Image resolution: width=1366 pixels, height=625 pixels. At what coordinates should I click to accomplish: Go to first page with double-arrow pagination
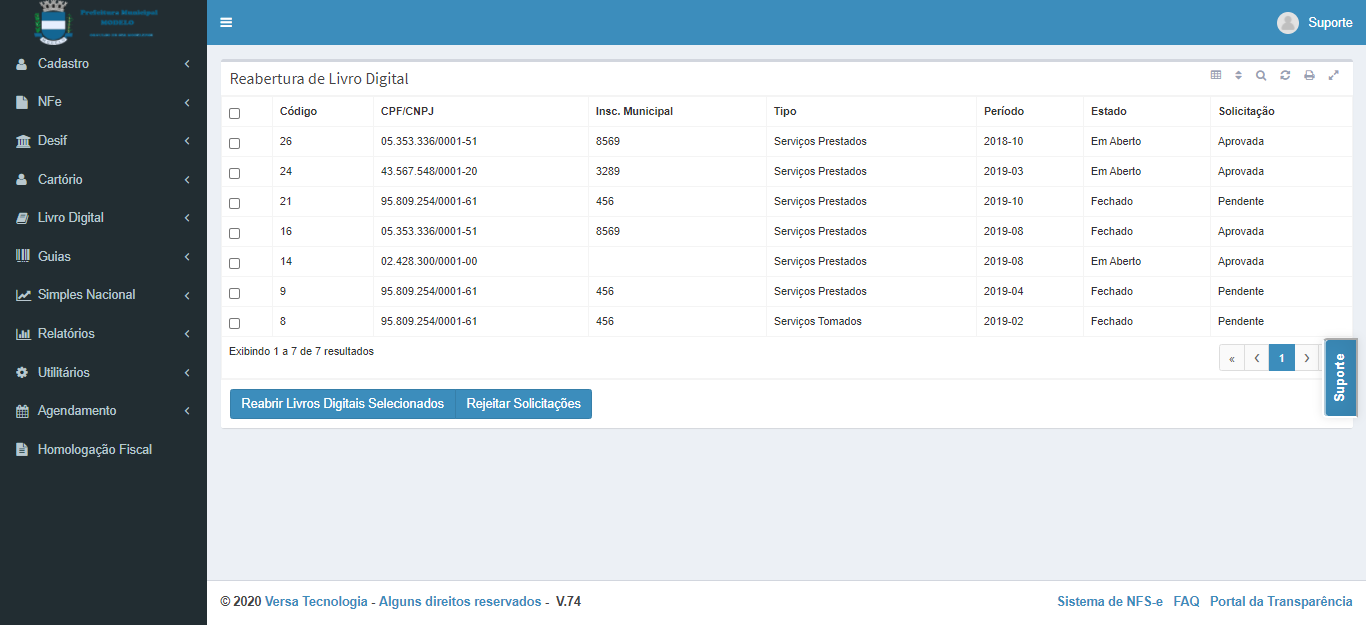point(1231,358)
